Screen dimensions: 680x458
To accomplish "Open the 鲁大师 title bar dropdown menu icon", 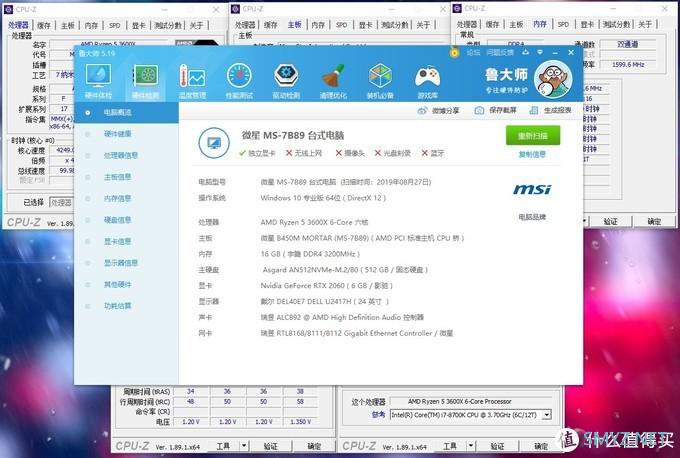I will pos(540,52).
